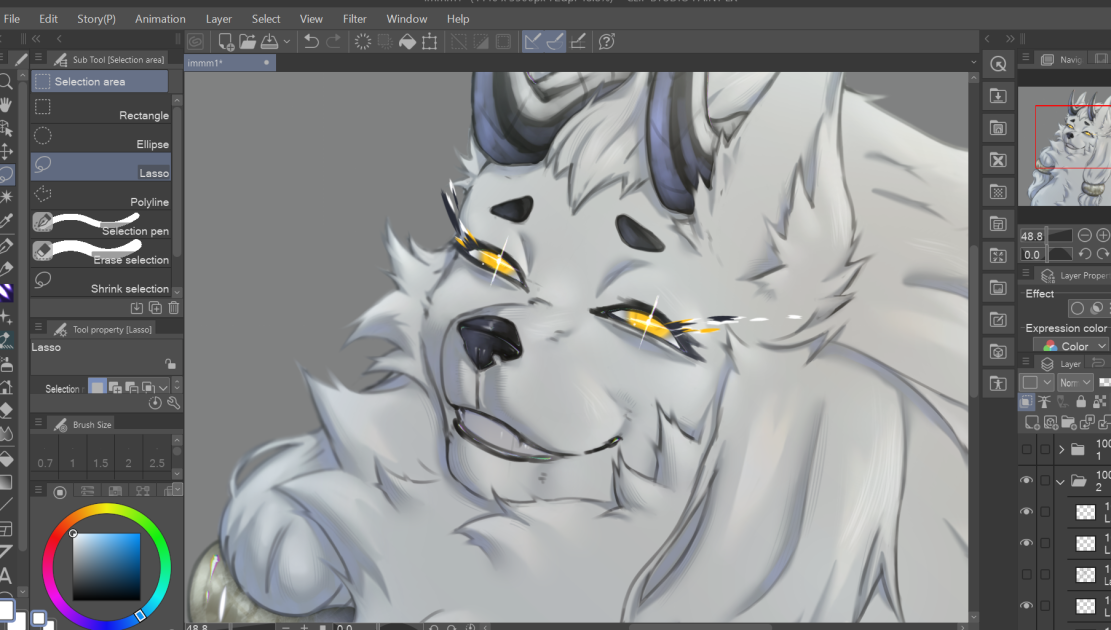Viewport: 1111px width, 630px height.
Task: Select the Object operation tool
Action: (6, 128)
